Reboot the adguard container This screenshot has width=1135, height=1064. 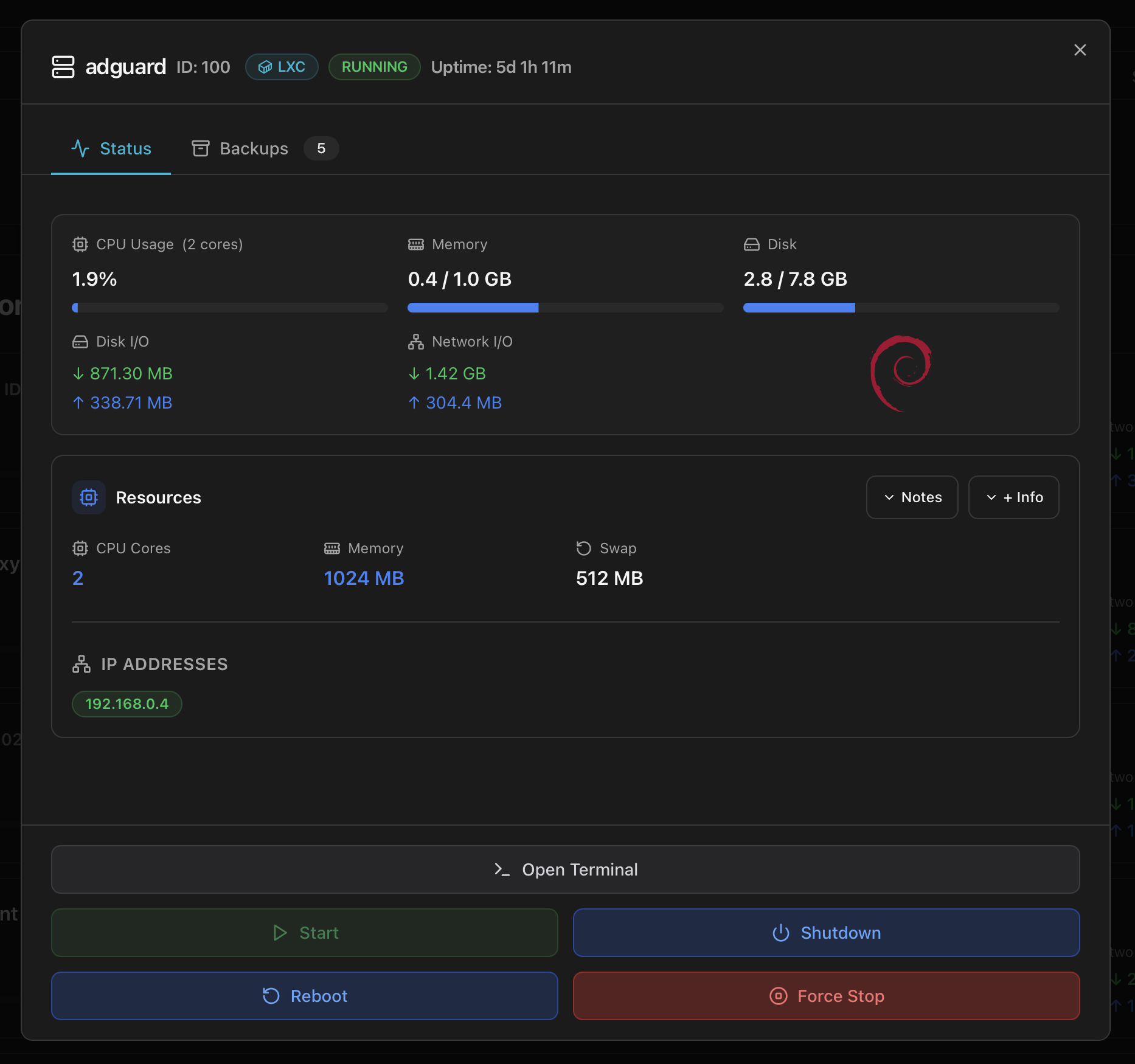point(305,996)
